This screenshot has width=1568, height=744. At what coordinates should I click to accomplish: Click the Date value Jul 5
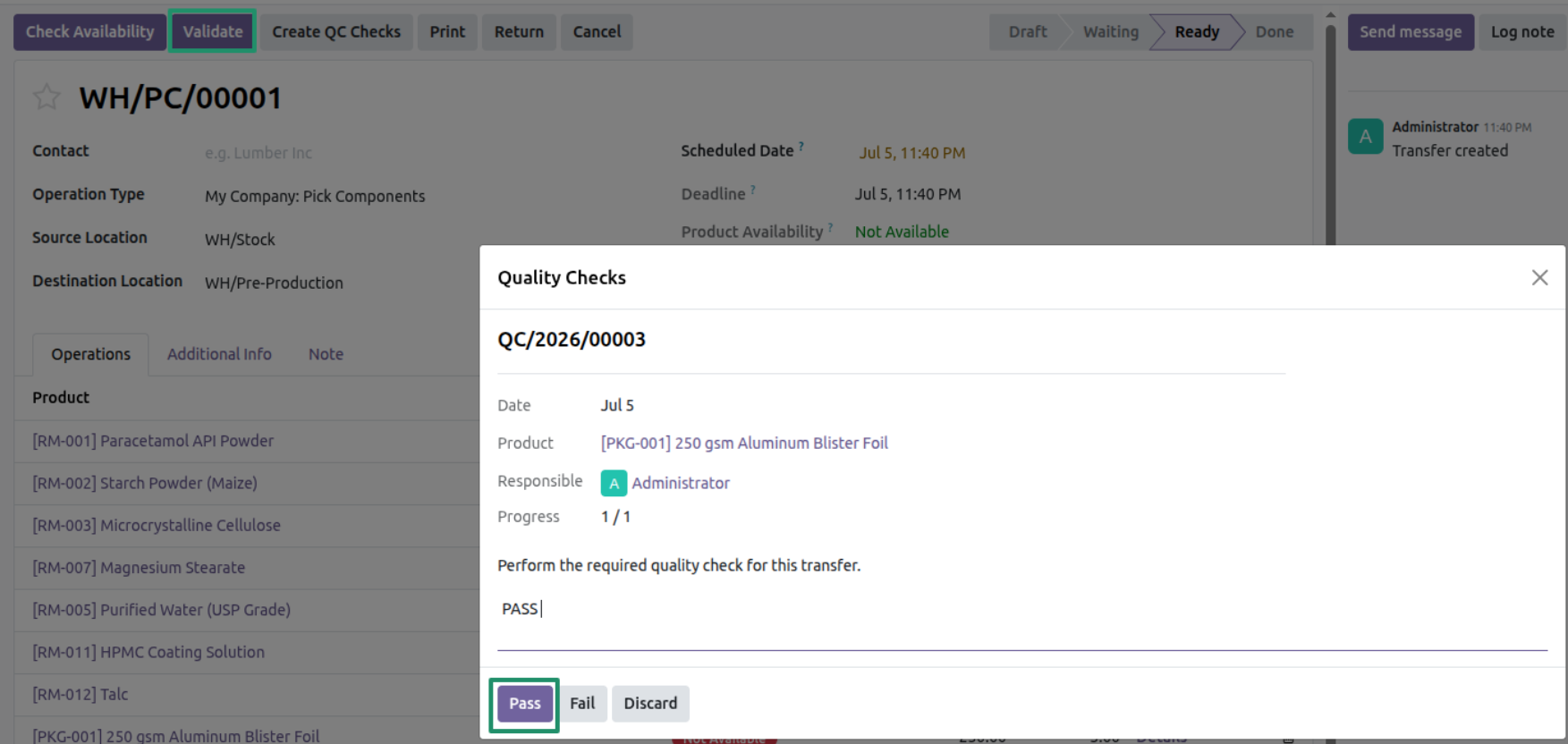(617, 406)
